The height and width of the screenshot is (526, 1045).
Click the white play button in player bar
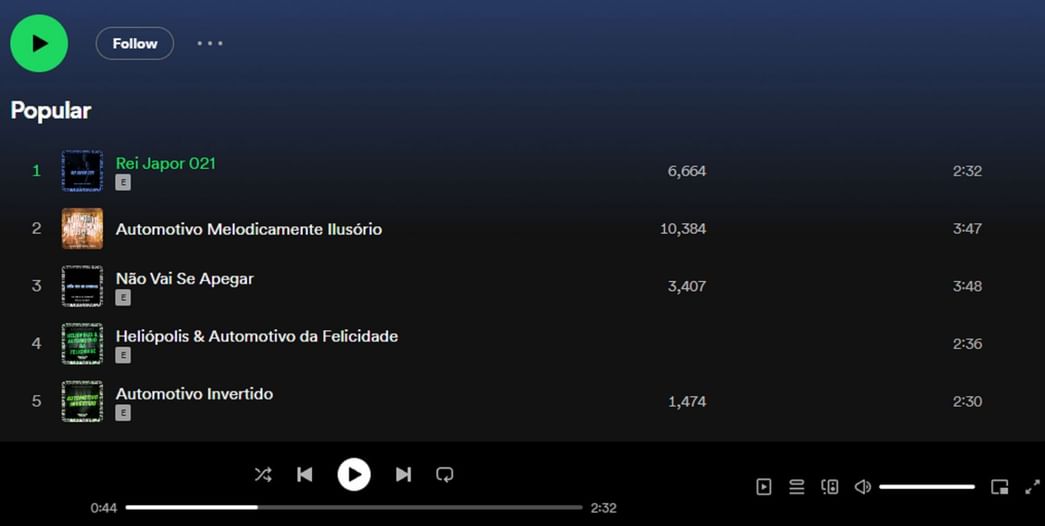tap(354, 474)
